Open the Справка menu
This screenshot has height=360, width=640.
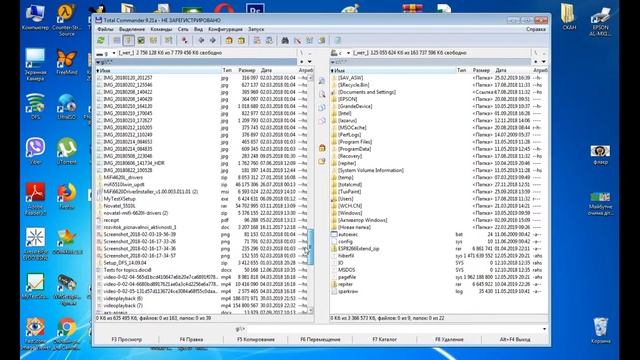(x=536, y=29)
